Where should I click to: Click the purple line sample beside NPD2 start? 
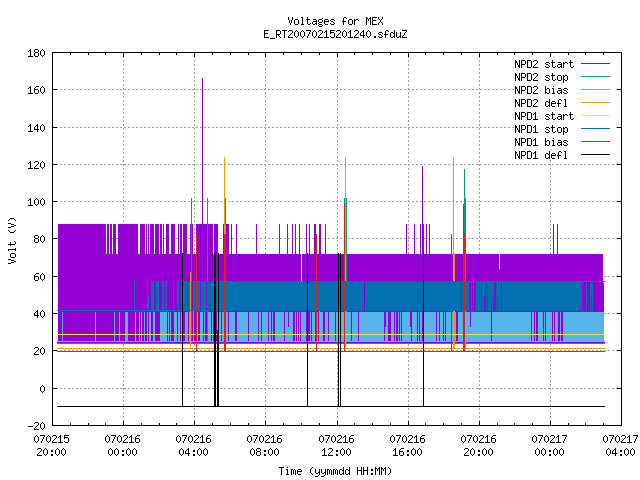tap(595, 64)
